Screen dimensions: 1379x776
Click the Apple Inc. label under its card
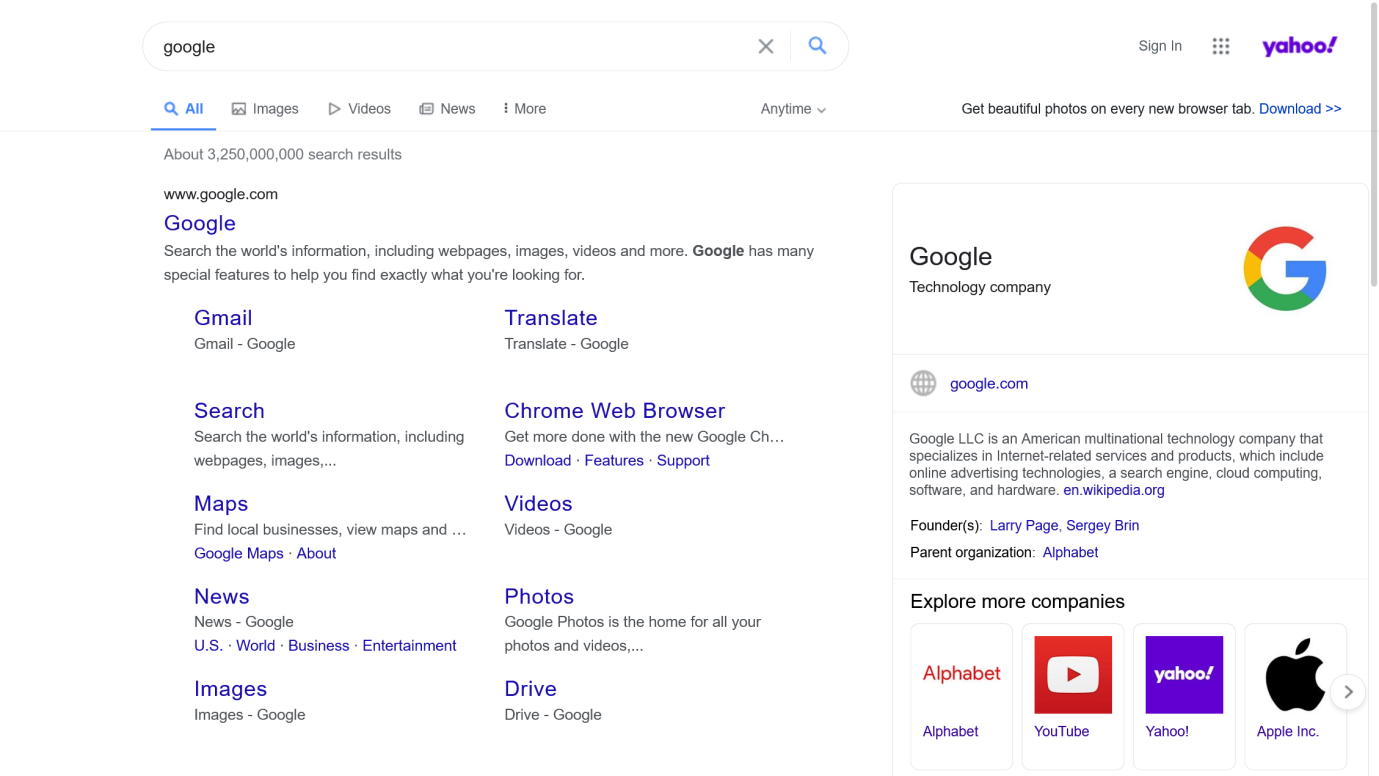1288,732
